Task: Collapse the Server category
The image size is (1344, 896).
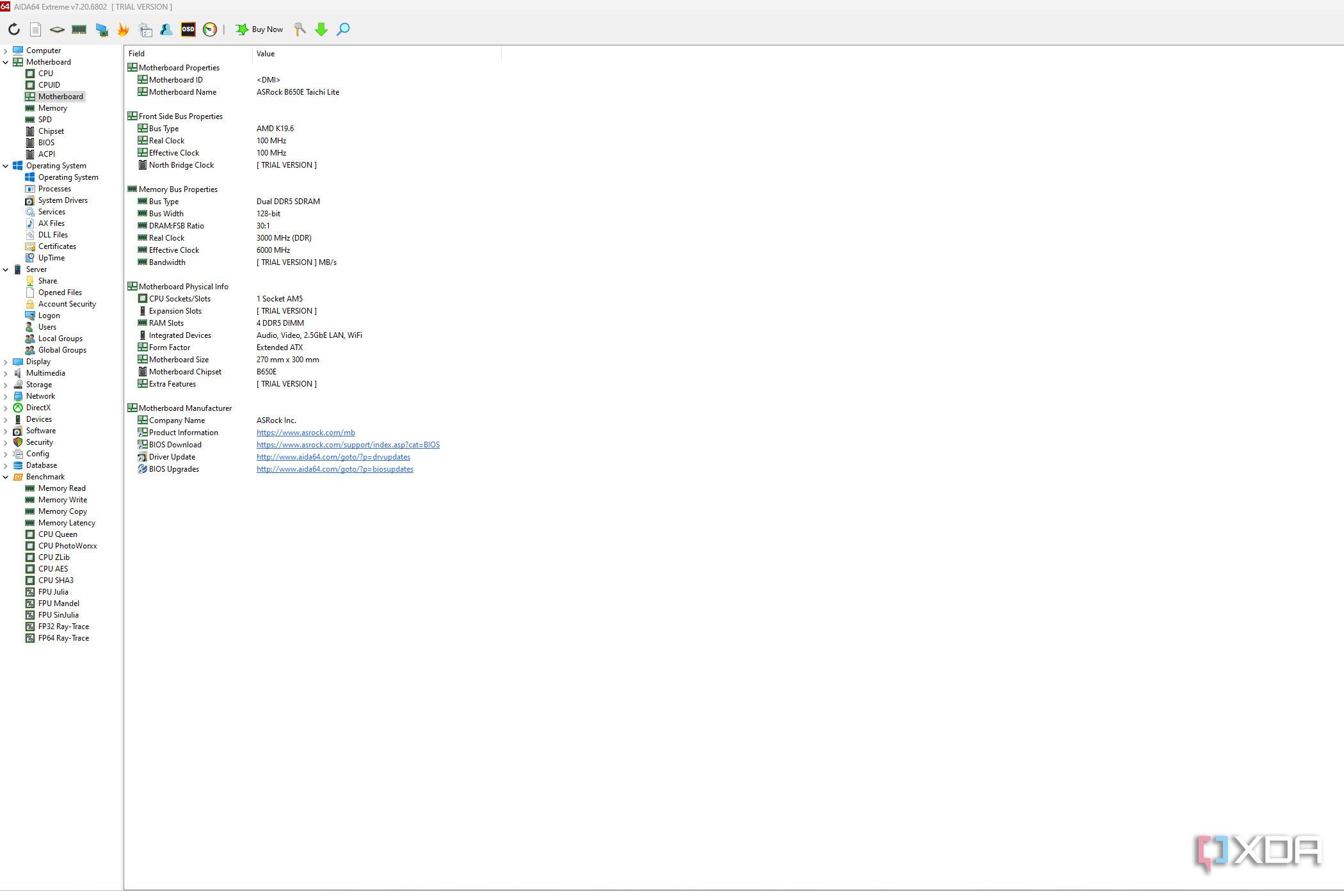Action: pyautogui.click(x=6, y=269)
